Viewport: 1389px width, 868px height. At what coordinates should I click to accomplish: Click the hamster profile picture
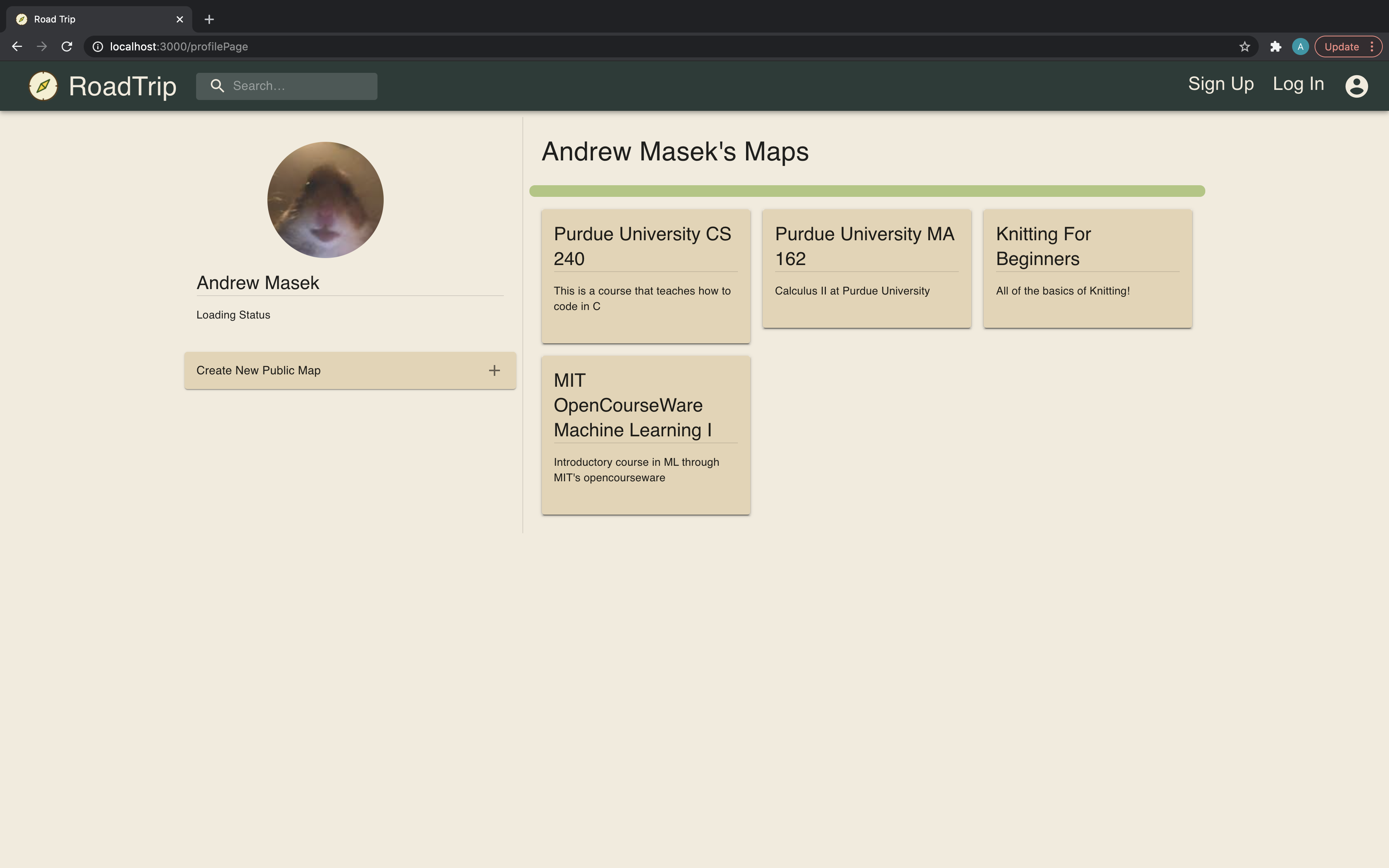pos(326,200)
